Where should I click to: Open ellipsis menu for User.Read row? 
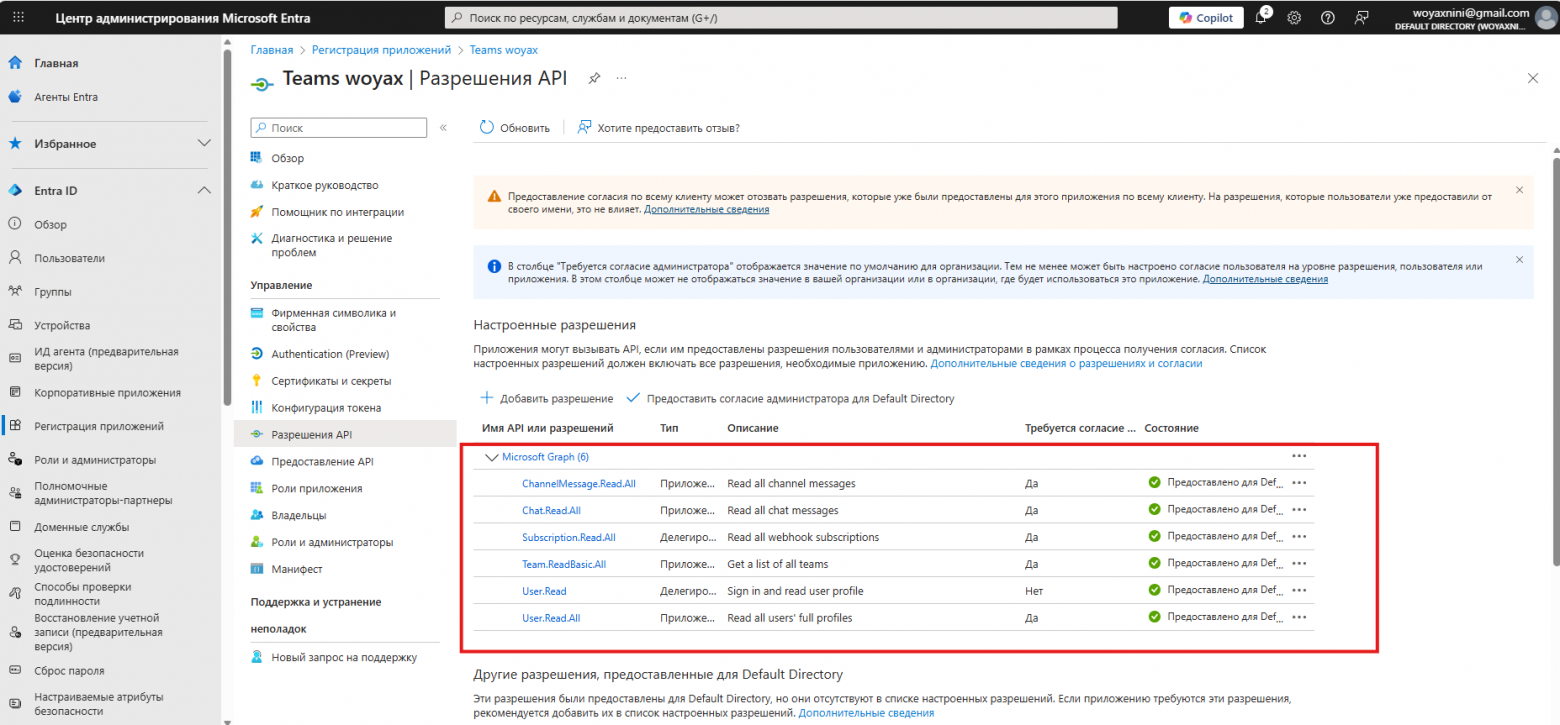(1299, 591)
